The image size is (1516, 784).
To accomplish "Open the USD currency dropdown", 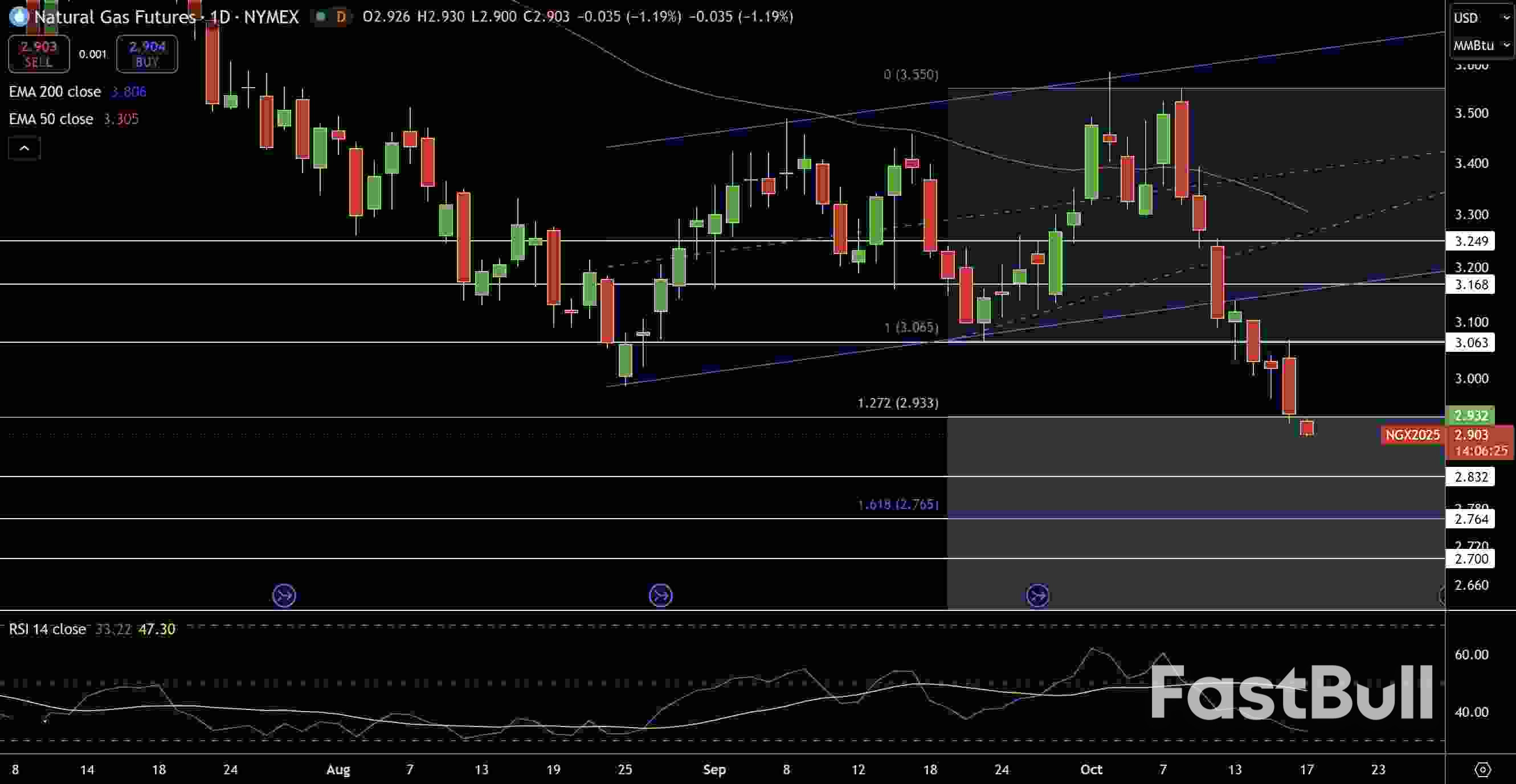I will tap(1480, 18).
